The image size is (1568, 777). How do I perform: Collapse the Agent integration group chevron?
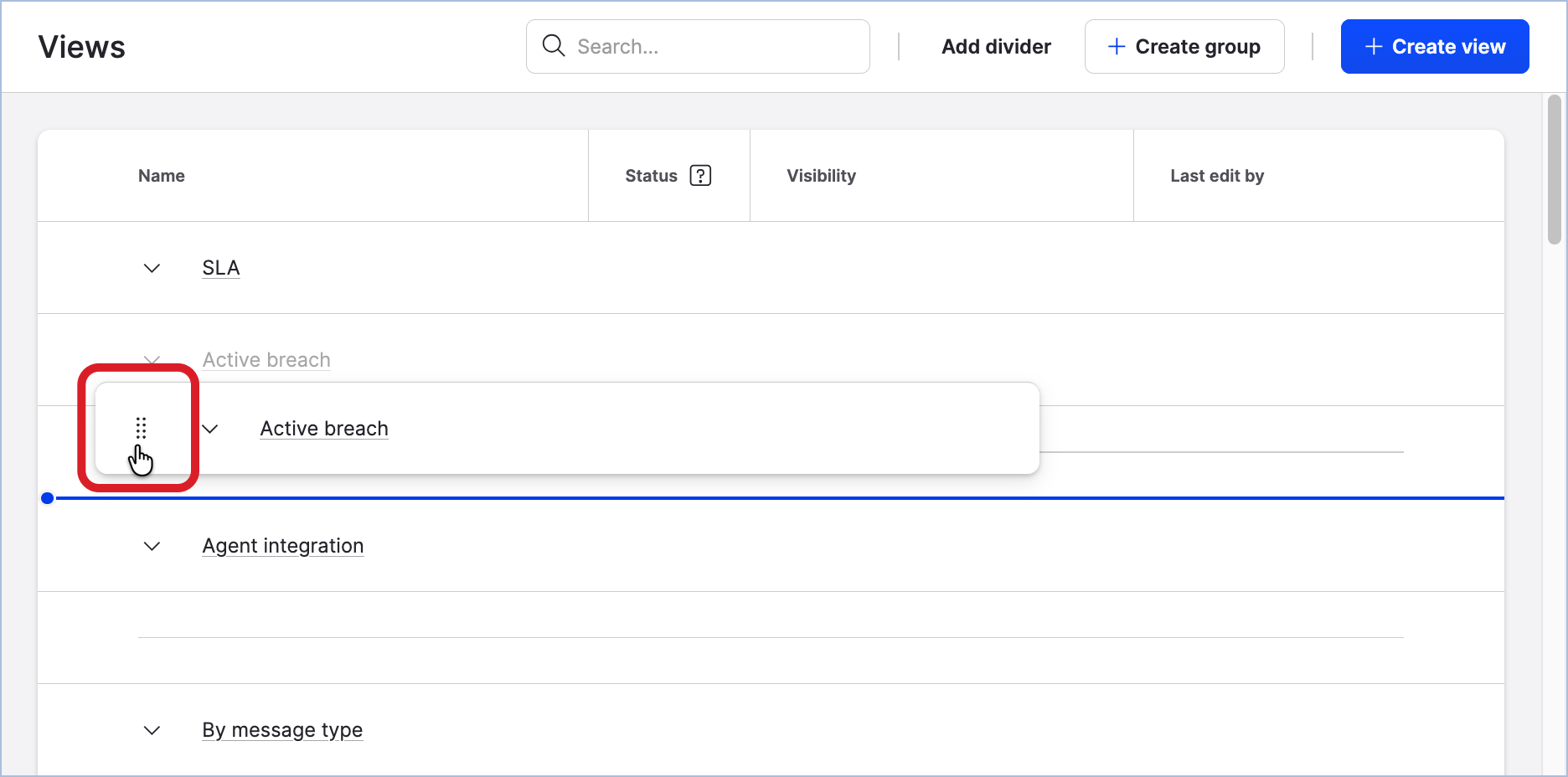[x=152, y=546]
